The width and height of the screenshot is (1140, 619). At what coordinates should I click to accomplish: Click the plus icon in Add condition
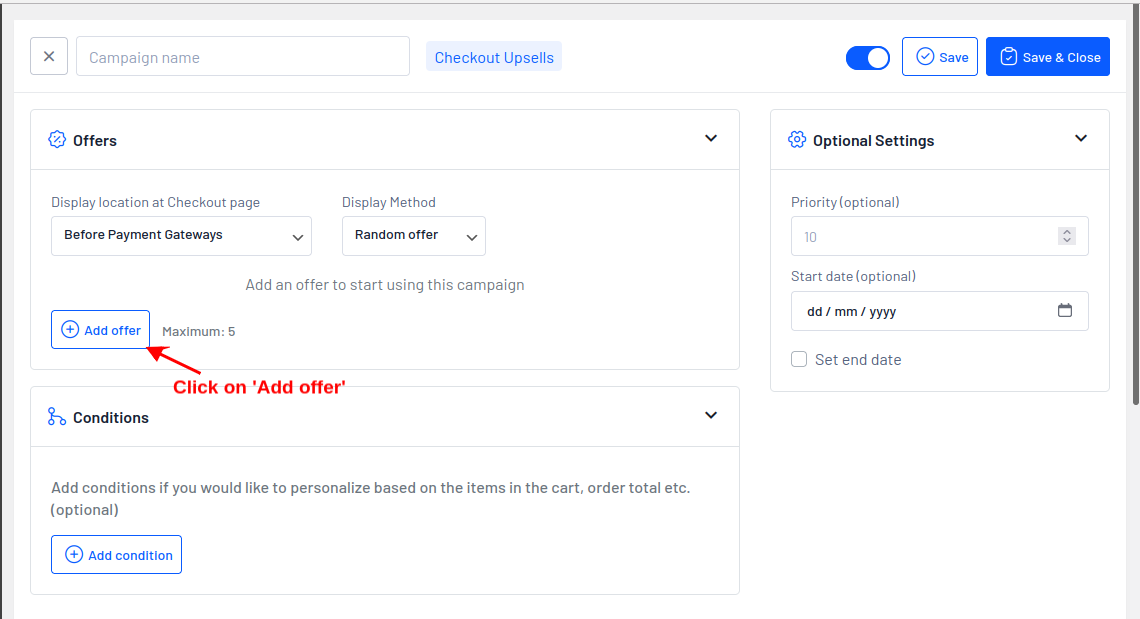74,555
